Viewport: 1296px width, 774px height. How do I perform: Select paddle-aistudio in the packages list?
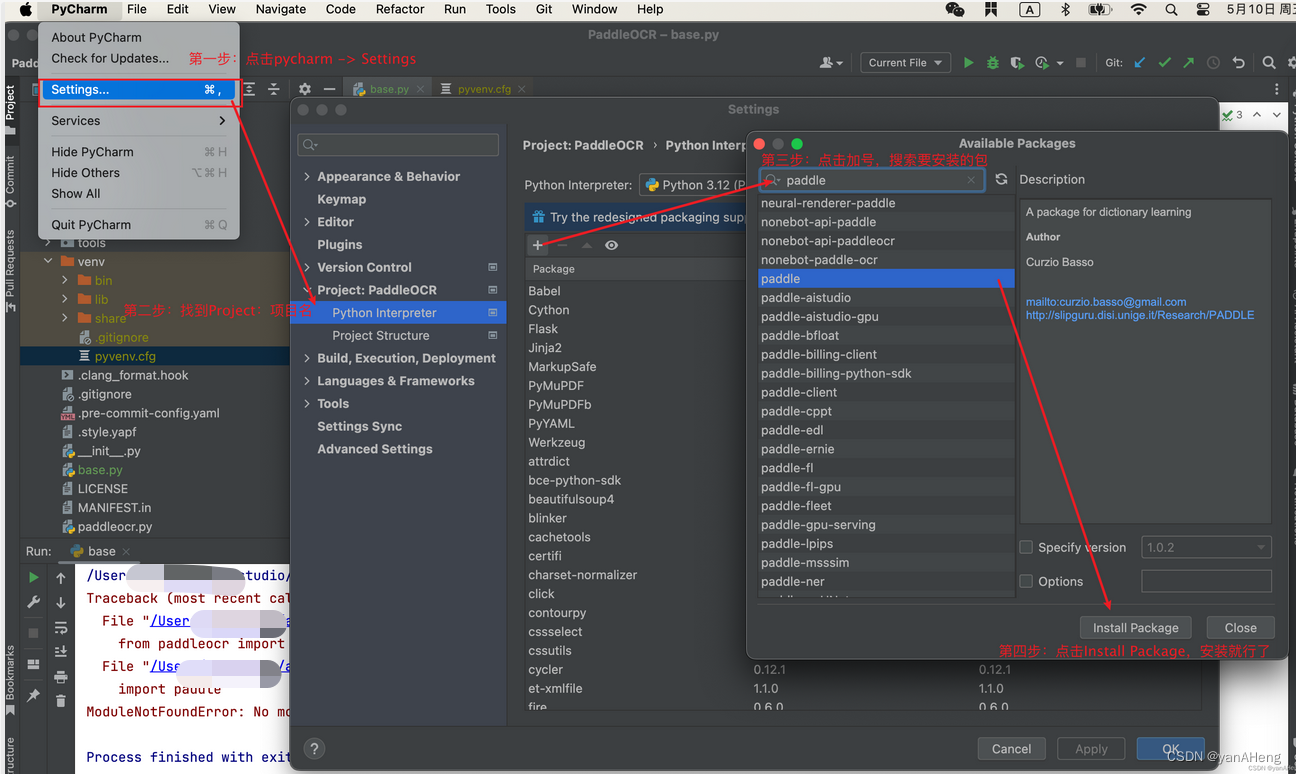click(886, 298)
